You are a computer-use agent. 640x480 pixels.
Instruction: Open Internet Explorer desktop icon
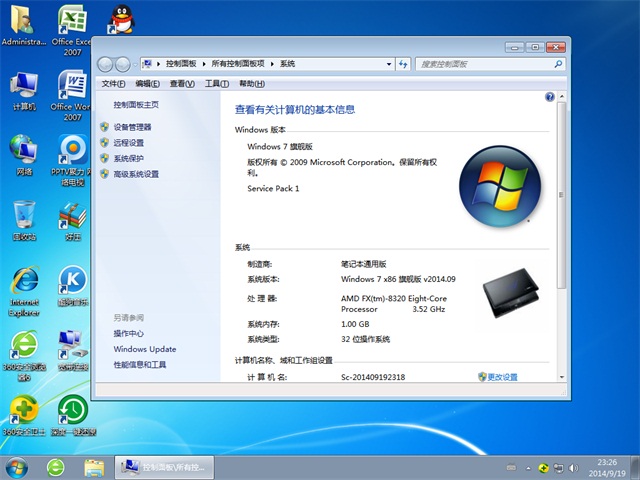pyautogui.click(x=24, y=291)
